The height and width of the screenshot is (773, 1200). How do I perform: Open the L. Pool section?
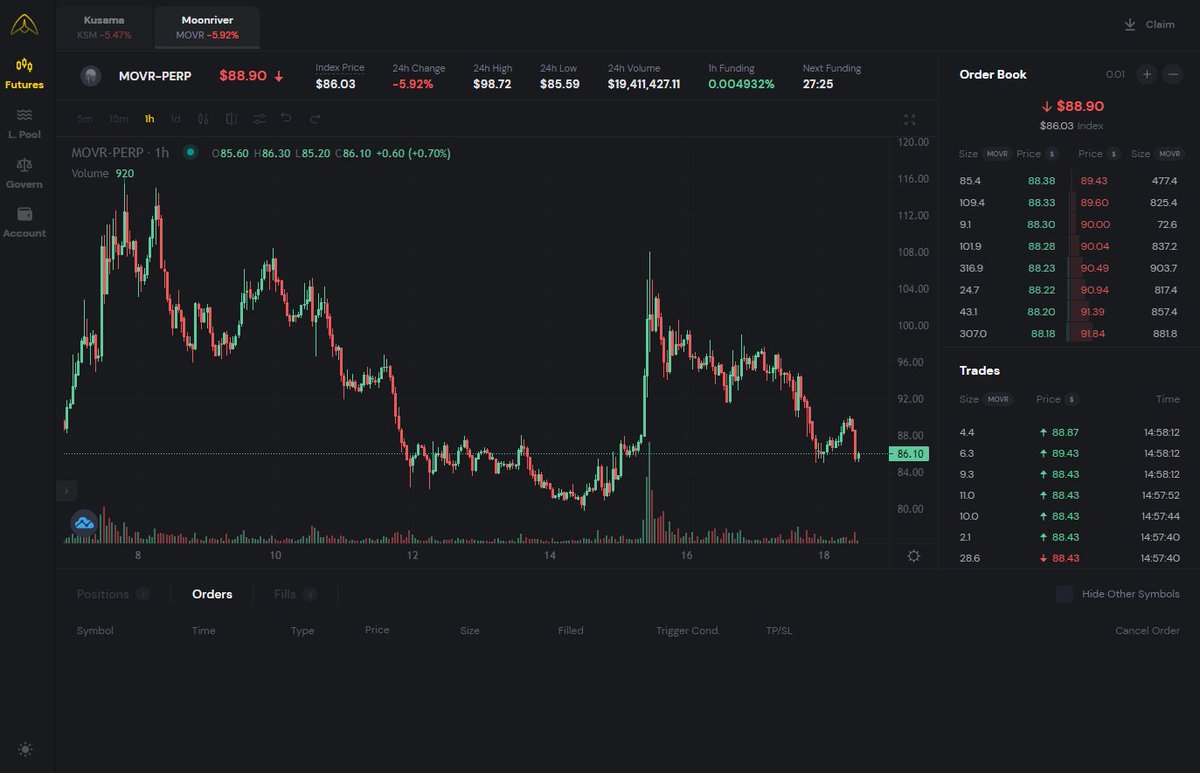coord(25,123)
